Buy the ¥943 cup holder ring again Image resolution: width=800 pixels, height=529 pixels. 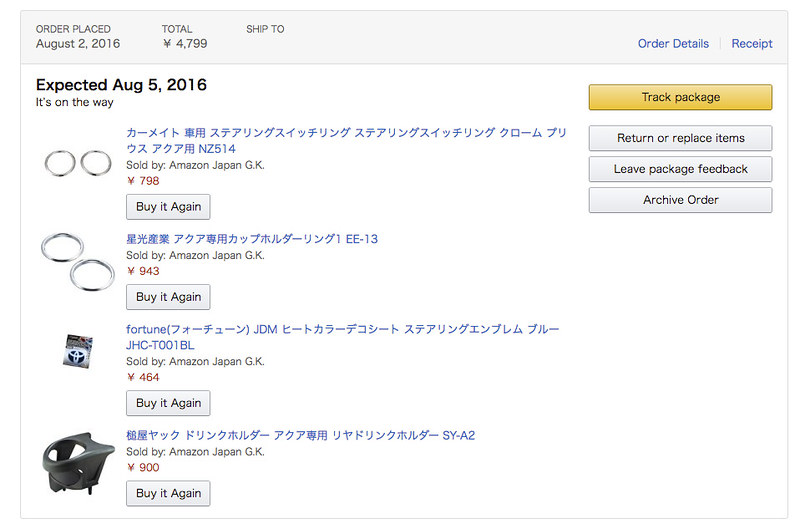[x=168, y=297]
